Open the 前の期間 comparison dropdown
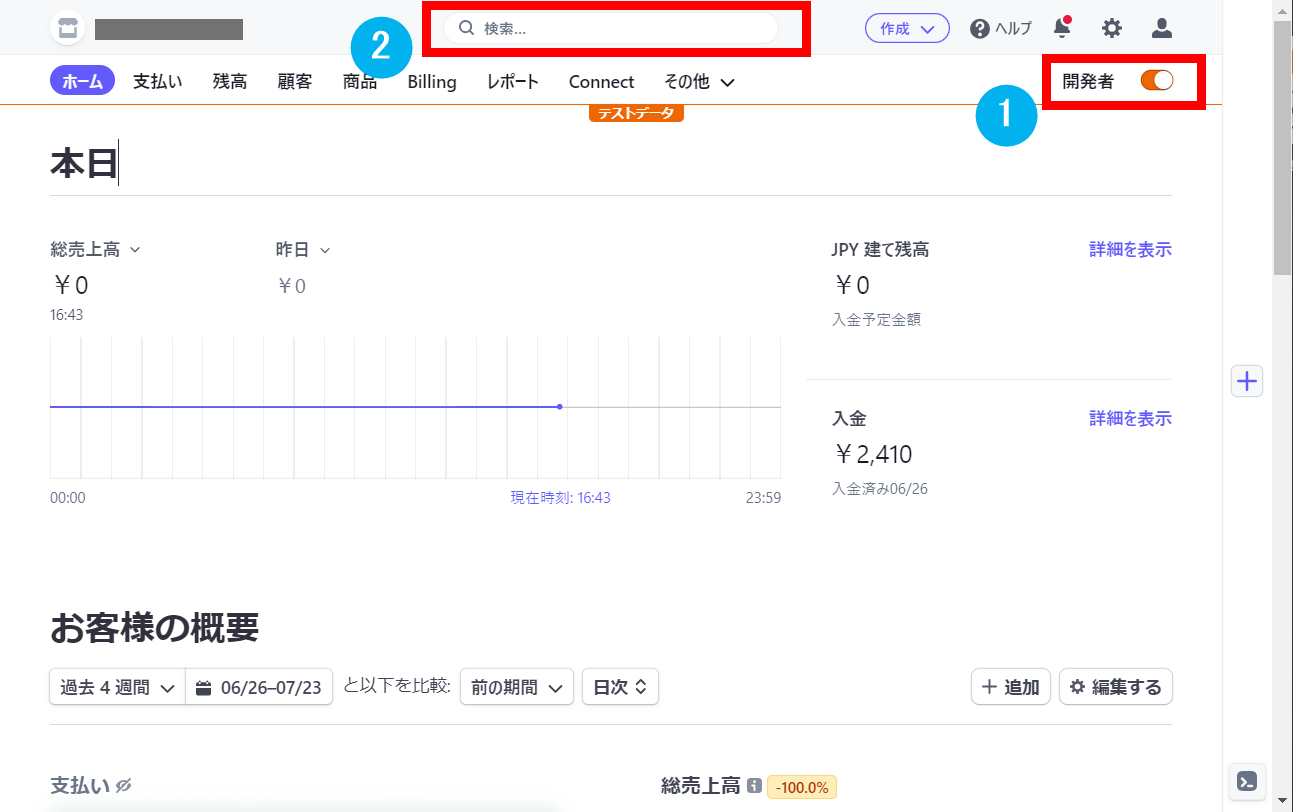The image size is (1293, 812). tap(516, 687)
